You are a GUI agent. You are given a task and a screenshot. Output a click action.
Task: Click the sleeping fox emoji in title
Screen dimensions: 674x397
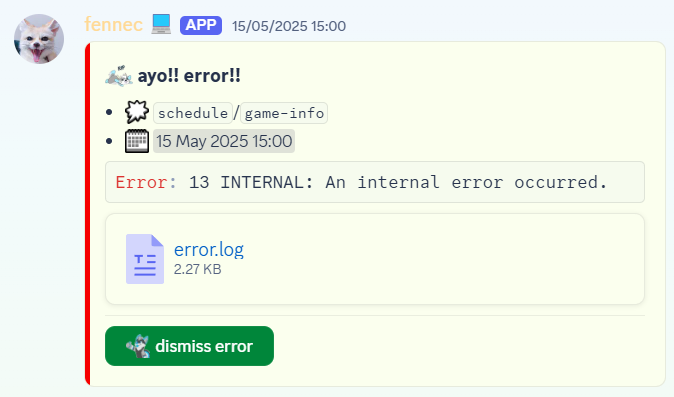119,76
